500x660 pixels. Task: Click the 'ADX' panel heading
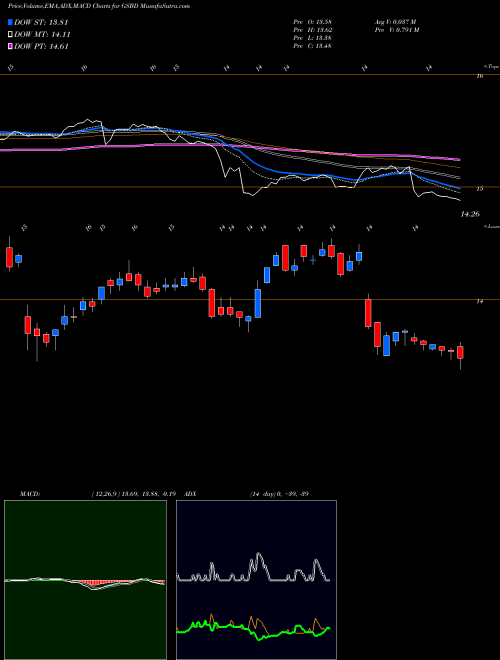191,494
